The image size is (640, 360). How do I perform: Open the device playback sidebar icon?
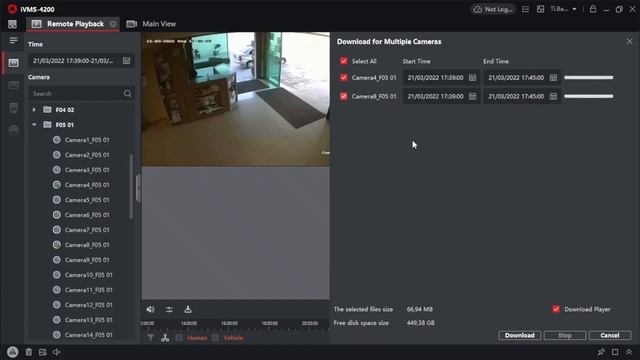(13, 108)
